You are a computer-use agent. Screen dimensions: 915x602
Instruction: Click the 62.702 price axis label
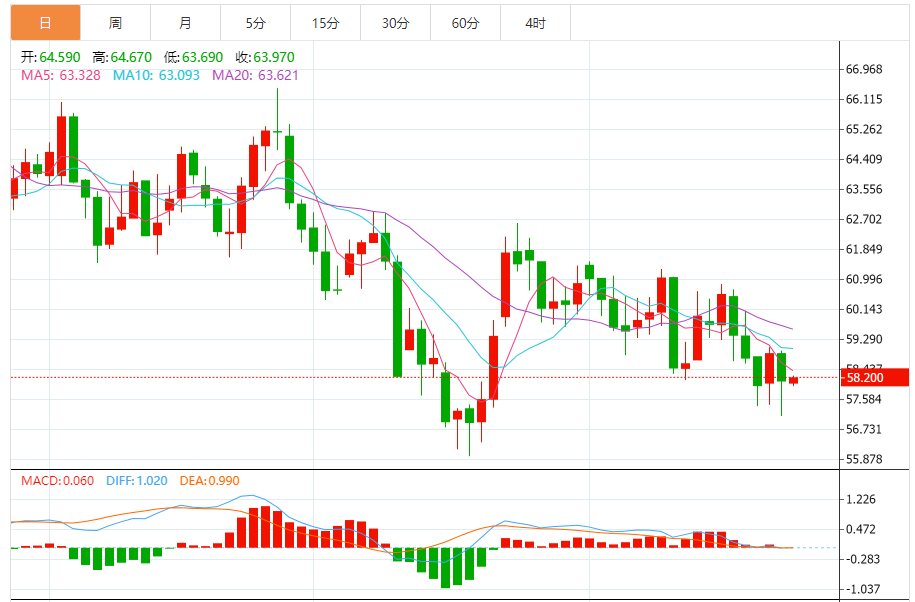pos(864,219)
